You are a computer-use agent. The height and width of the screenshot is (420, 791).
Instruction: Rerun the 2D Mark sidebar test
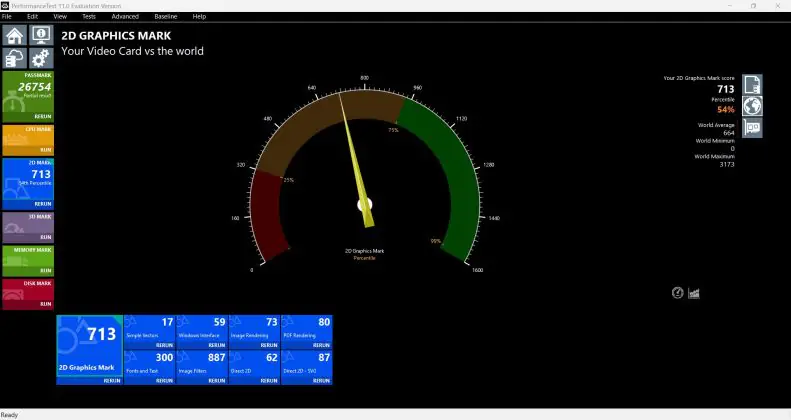pos(43,204)
